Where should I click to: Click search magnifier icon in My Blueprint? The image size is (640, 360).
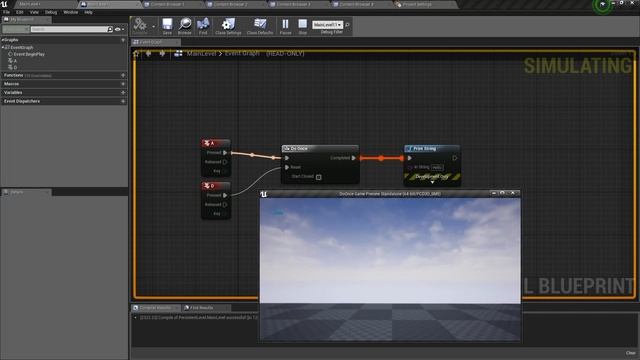(x=110, y=29)
